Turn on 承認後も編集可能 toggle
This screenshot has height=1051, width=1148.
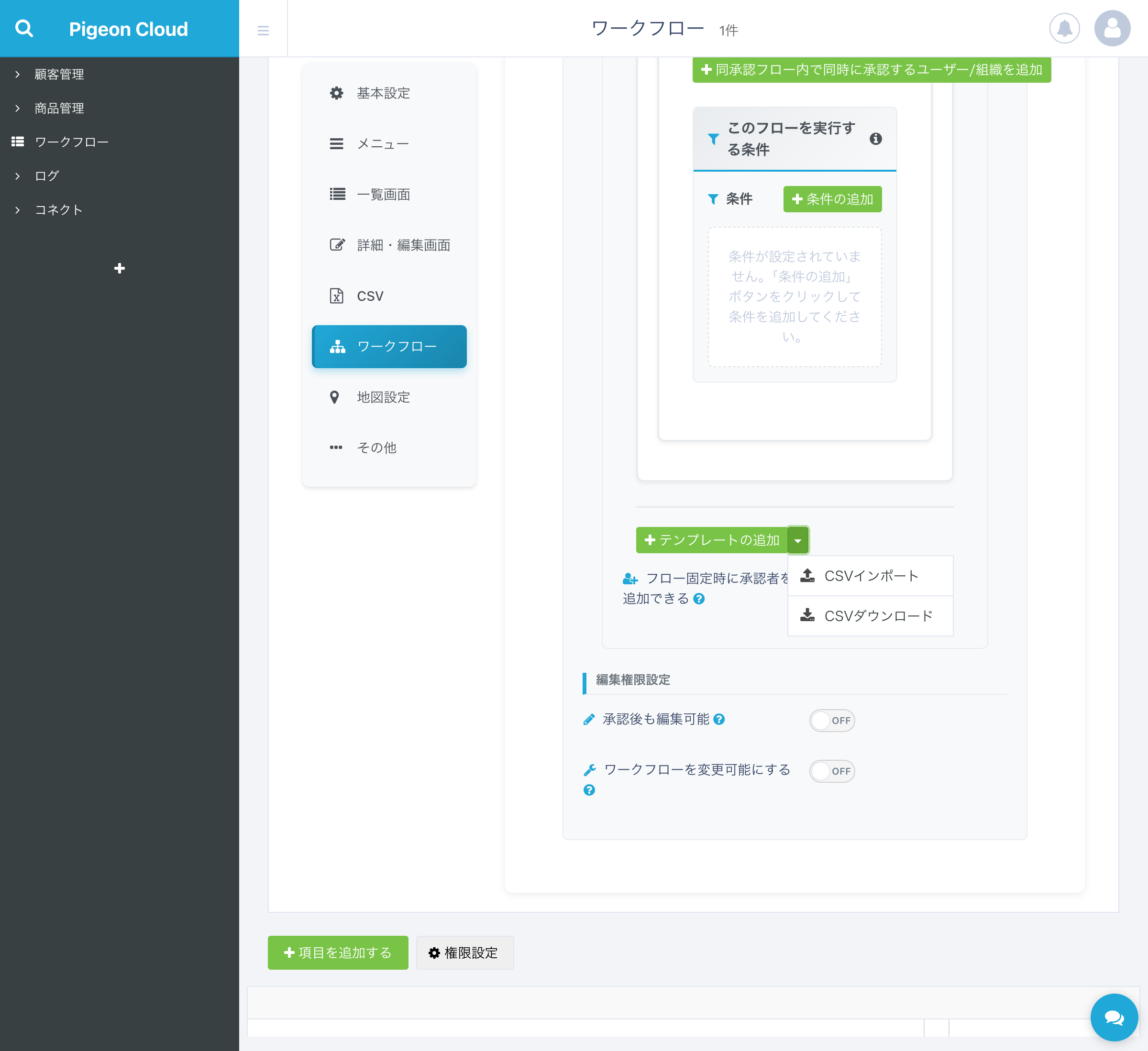[831, 720]
